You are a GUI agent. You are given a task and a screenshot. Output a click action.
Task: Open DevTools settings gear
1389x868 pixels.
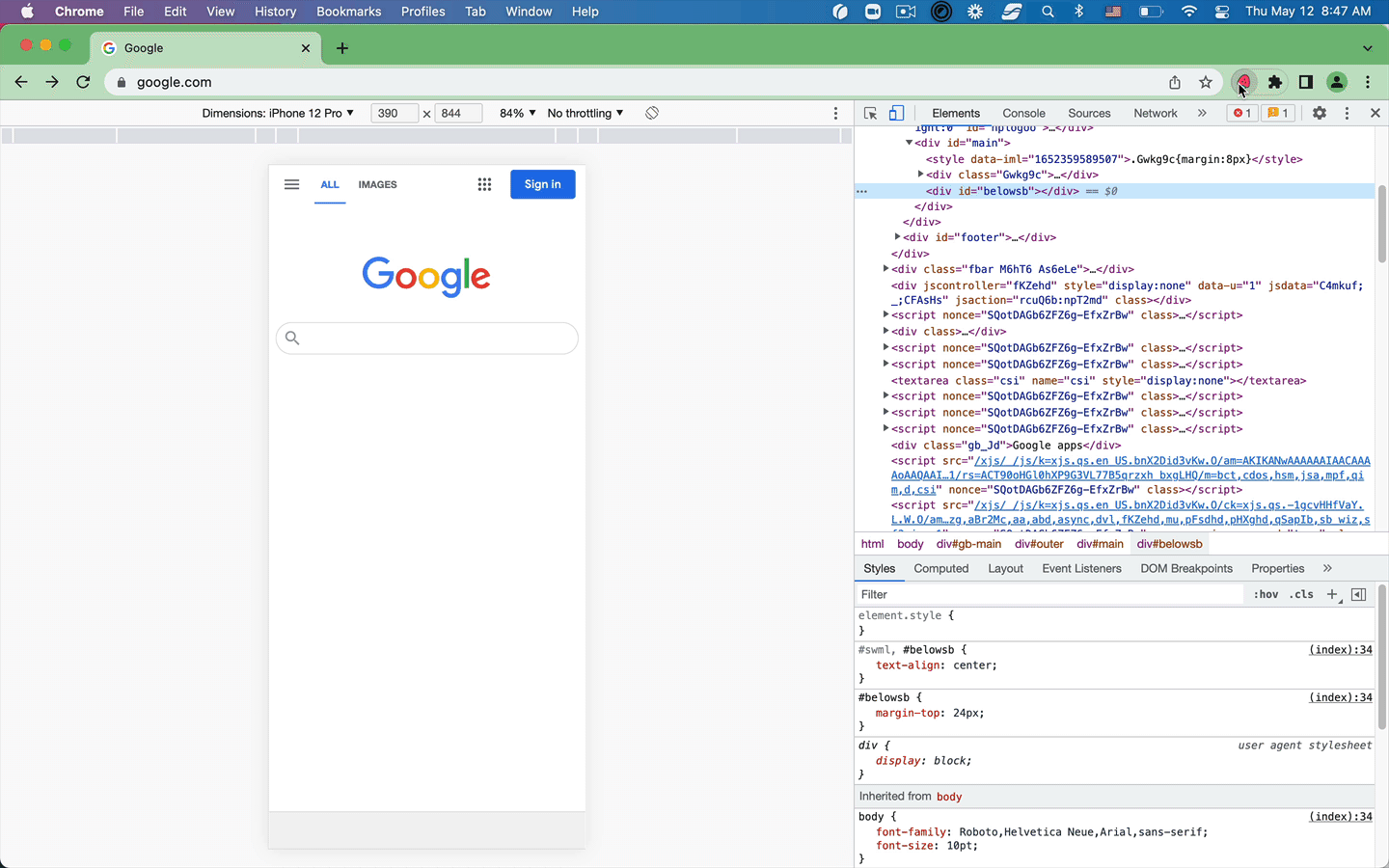coord(1319,113)
